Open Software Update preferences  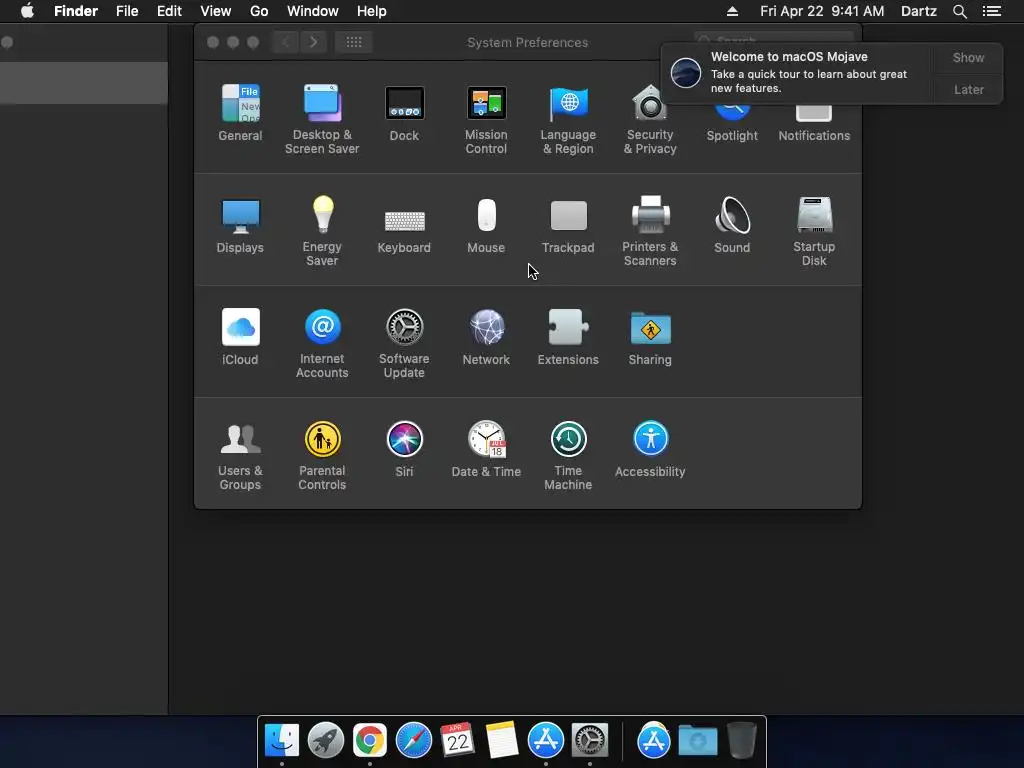[404, 343]
